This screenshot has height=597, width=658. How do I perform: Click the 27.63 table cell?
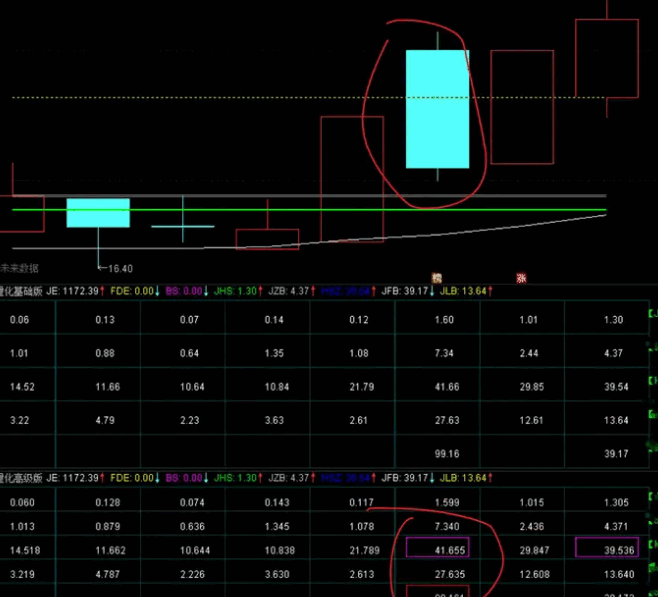(447, 420)
